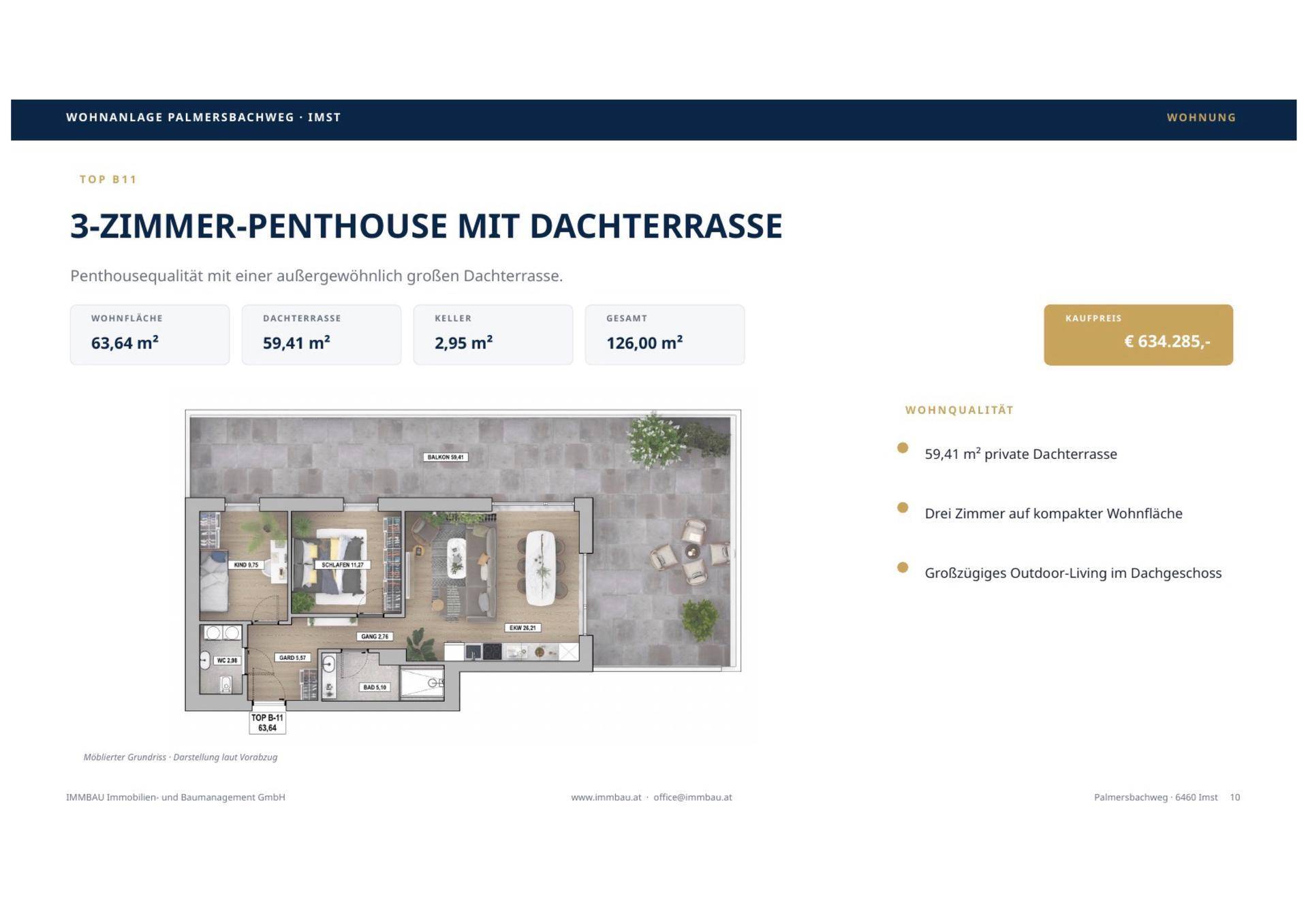The image size is (1308, 924).
Task: Click the 'BALKON 59,41' floor plan label
Action: [446, 457]
